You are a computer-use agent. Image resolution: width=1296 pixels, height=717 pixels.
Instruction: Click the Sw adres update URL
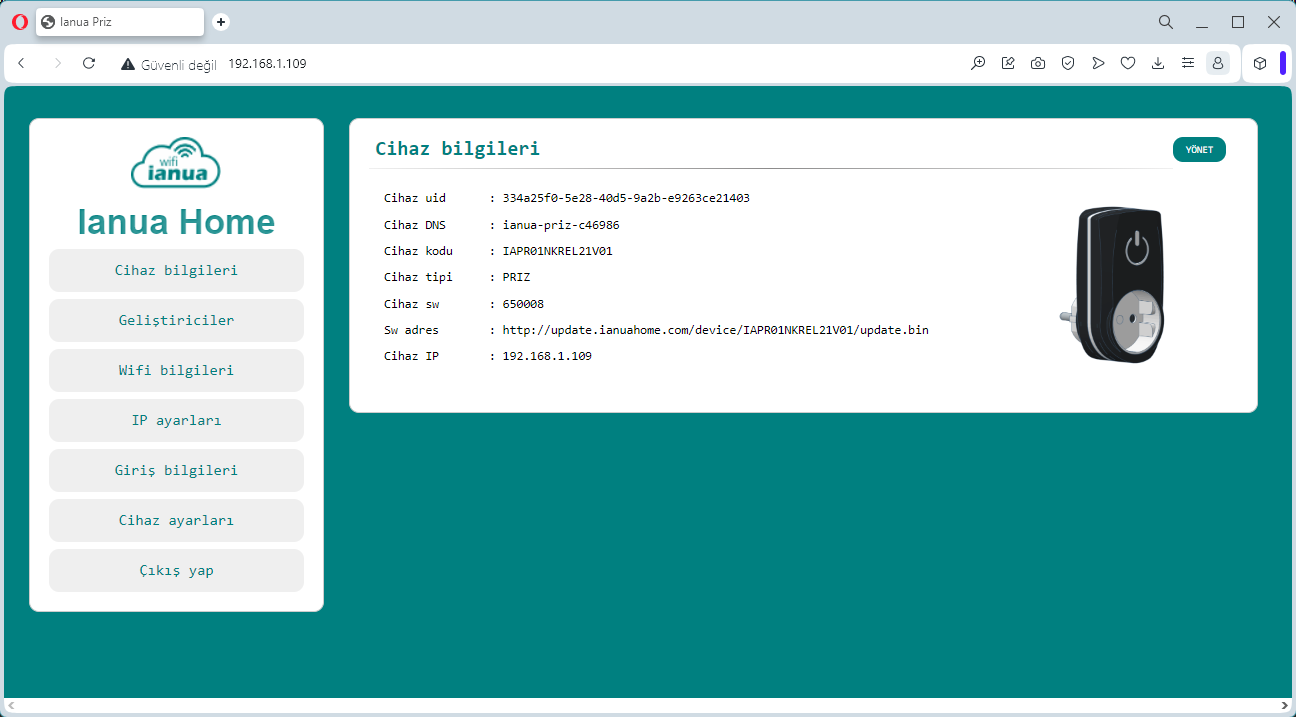click(x=715, y=330)
